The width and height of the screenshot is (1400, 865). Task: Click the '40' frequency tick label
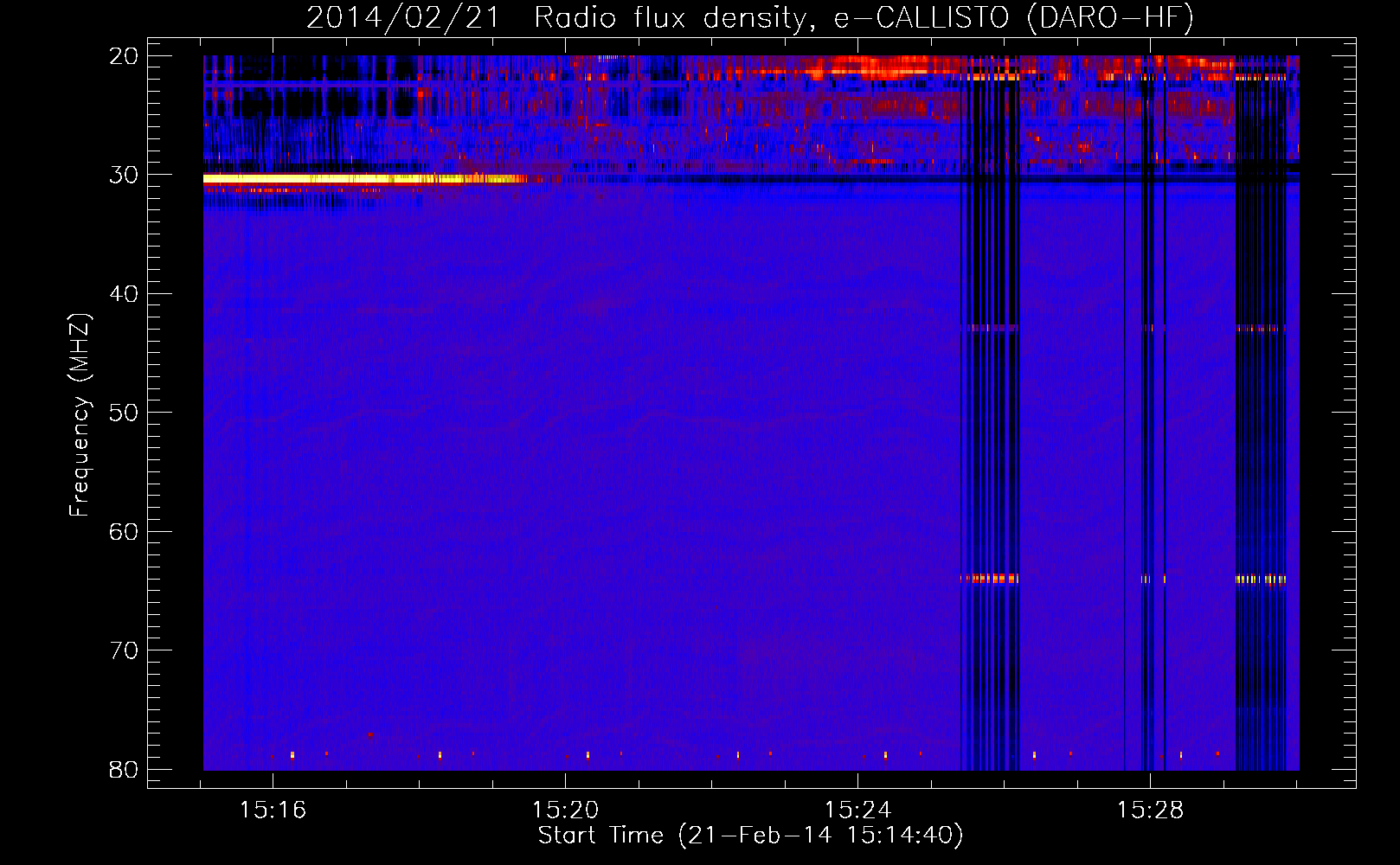pos(124,294)
